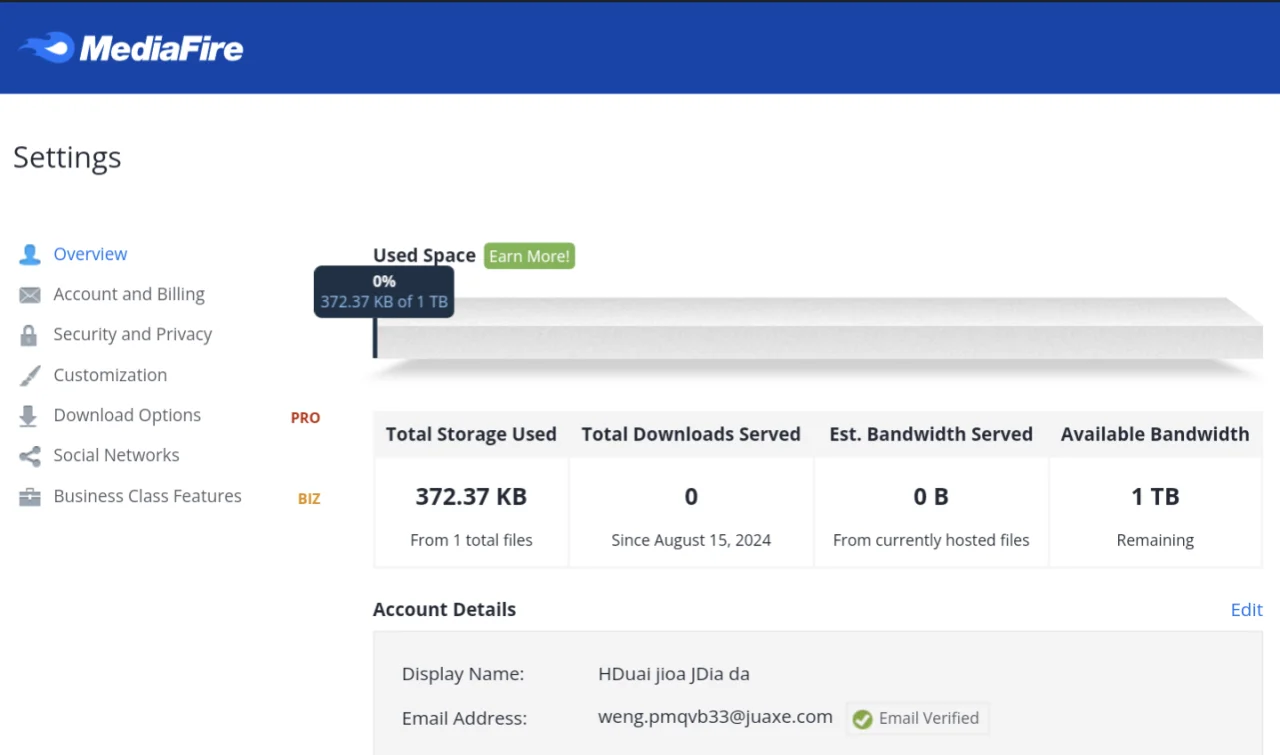Open Account and Billing settings
The height and width of the screenshot is (755, 1280).
coord(129,294)
